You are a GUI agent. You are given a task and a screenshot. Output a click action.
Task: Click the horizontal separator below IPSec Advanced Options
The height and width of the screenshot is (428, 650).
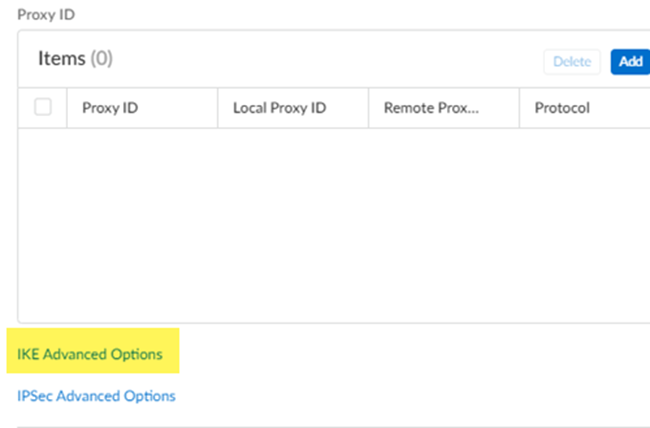[330, 427]
